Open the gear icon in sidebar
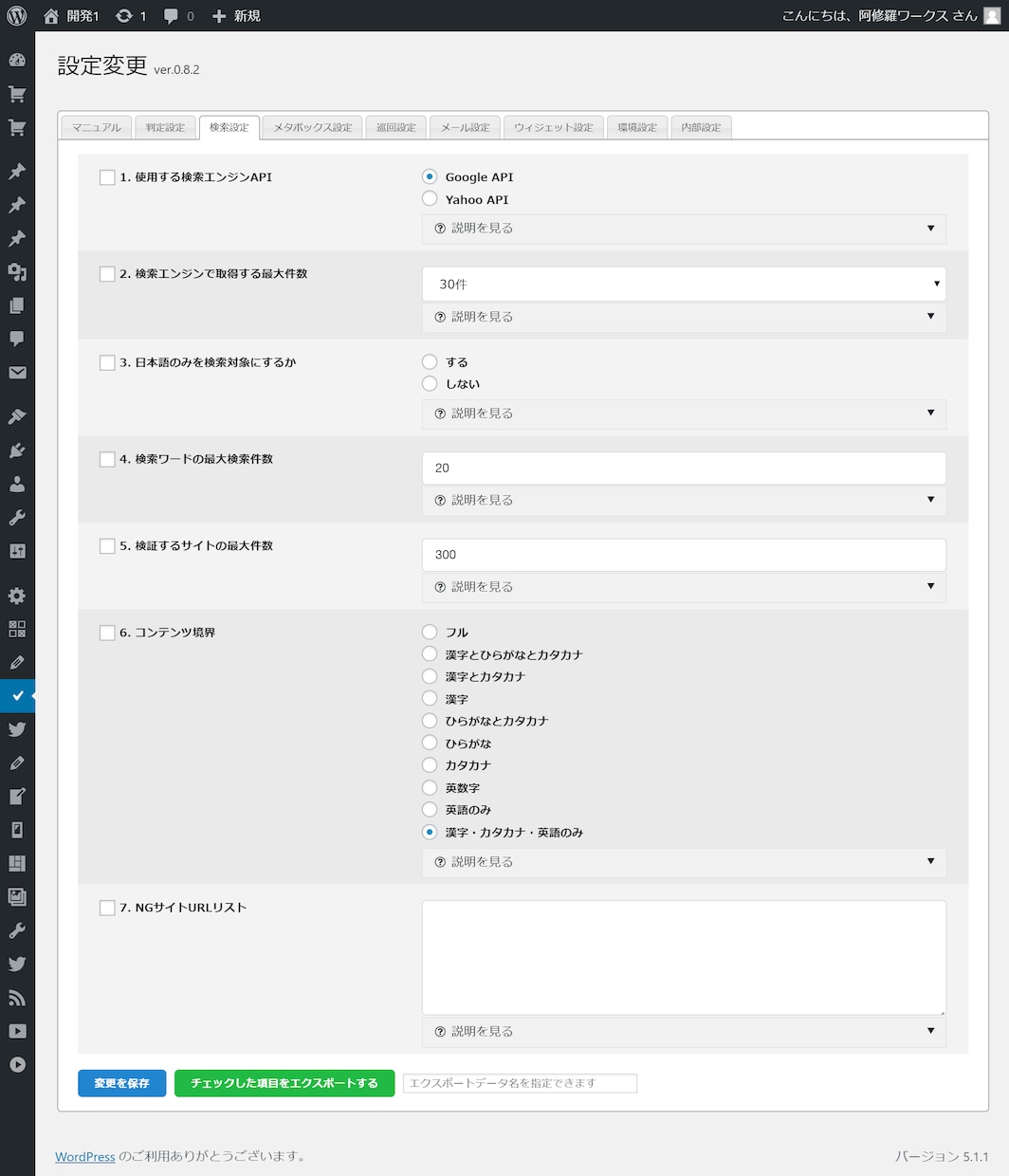Screen dimensions: 1009x1176 coord(17,596)
